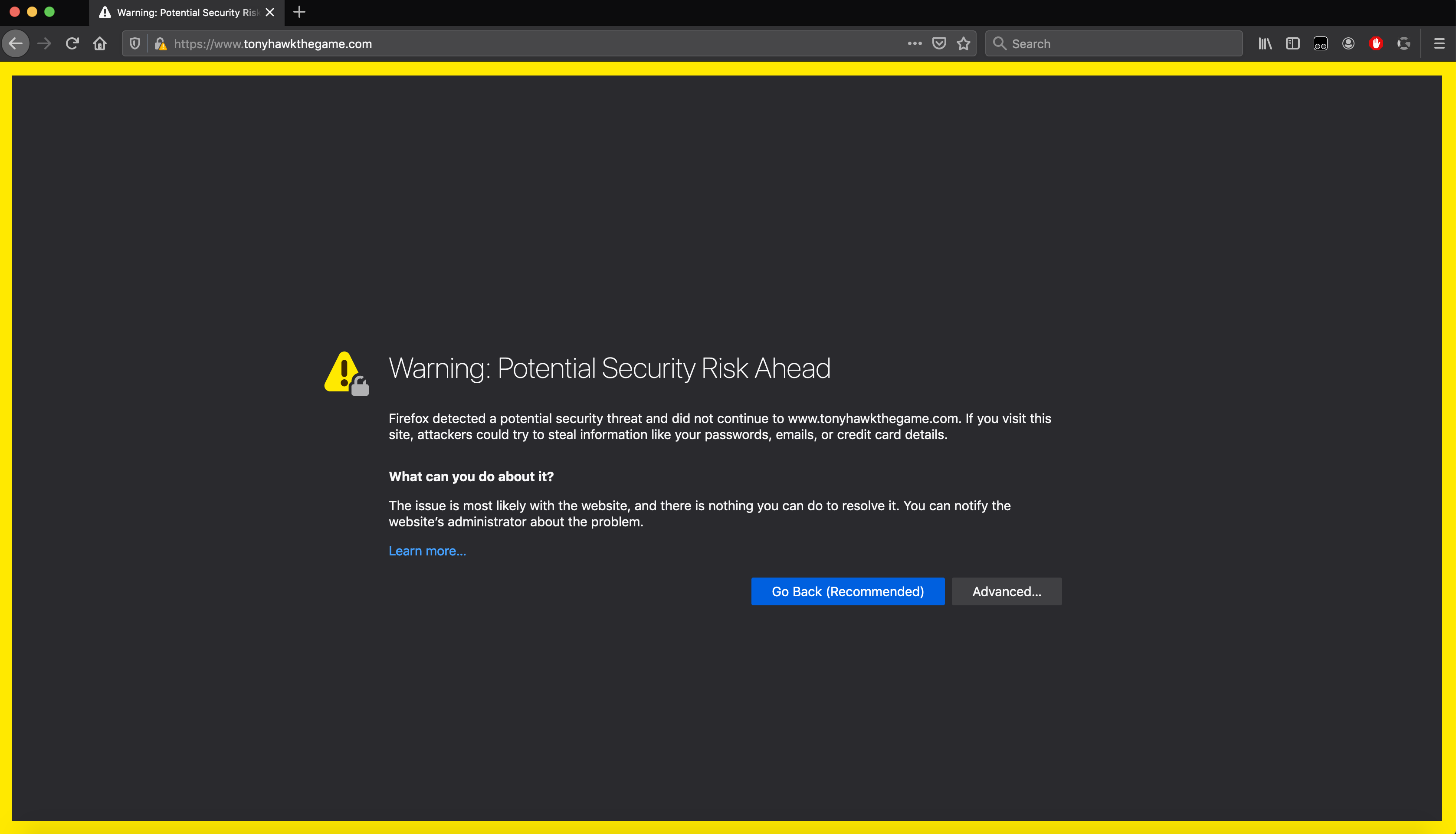Viewport: 1456px width, 834px height.
Task: Click "What can you do about it?" text
Action: (471, 476)
